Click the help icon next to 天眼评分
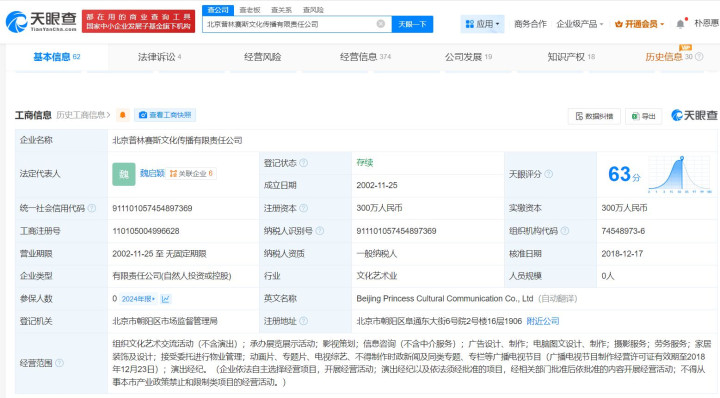Image resolution: width=720 pixels, height=398 pixels. pyautogui.click(x=549, y=174)
